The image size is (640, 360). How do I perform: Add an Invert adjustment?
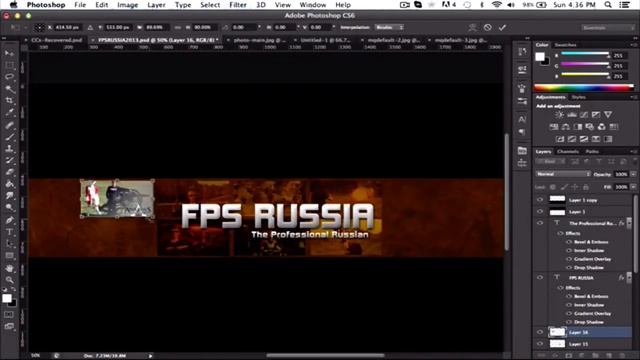[x=560, y=139]
